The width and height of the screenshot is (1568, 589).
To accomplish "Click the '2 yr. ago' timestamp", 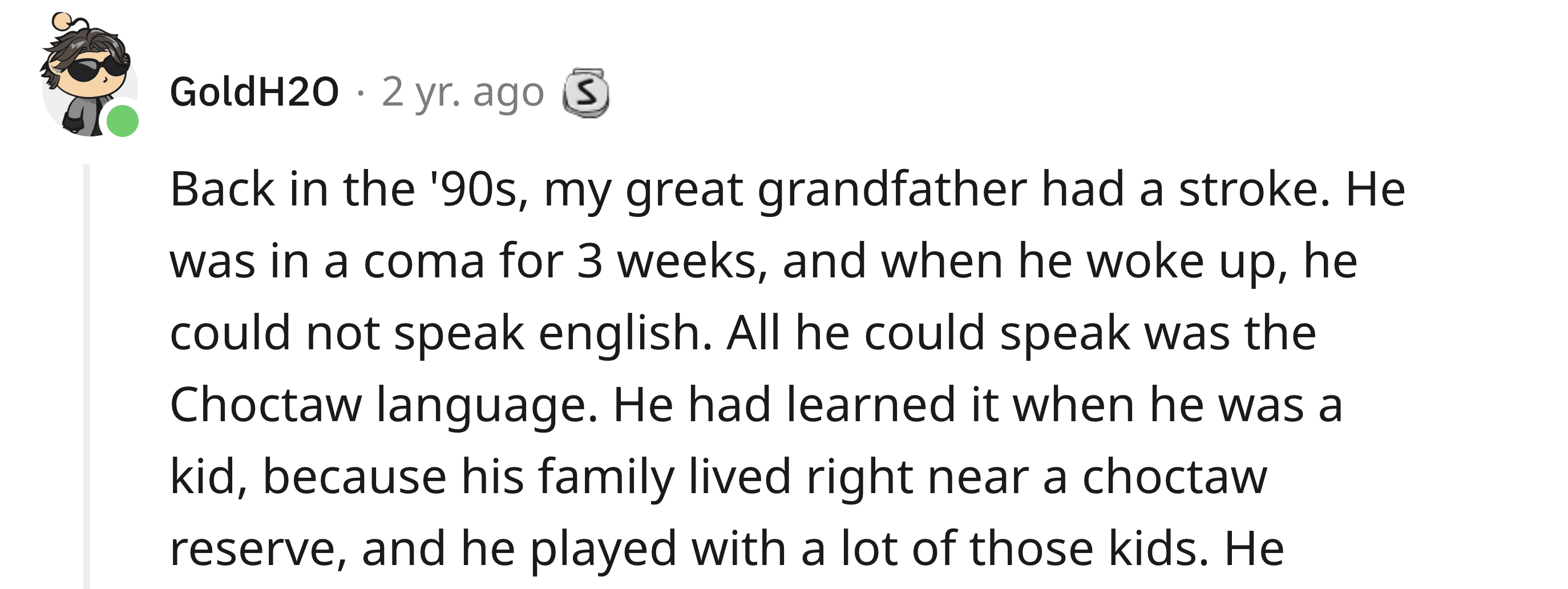I will [463, 93].
